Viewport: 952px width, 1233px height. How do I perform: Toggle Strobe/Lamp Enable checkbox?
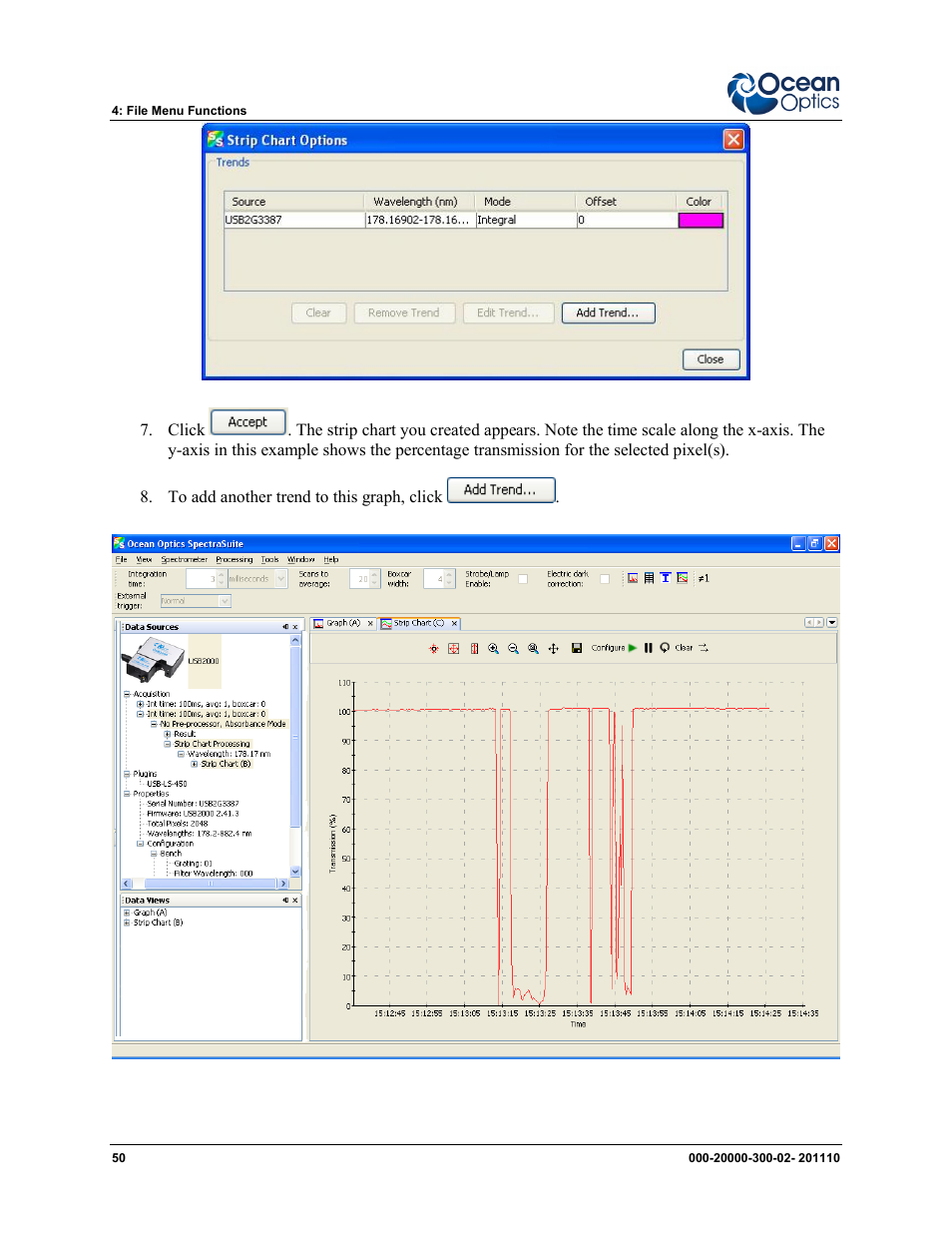(x=523, y=579)
